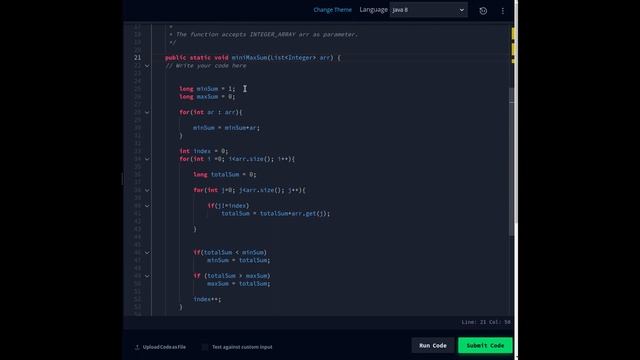Open the three-dot more options menu
640x360 pixels.
[x=503, y=11]
